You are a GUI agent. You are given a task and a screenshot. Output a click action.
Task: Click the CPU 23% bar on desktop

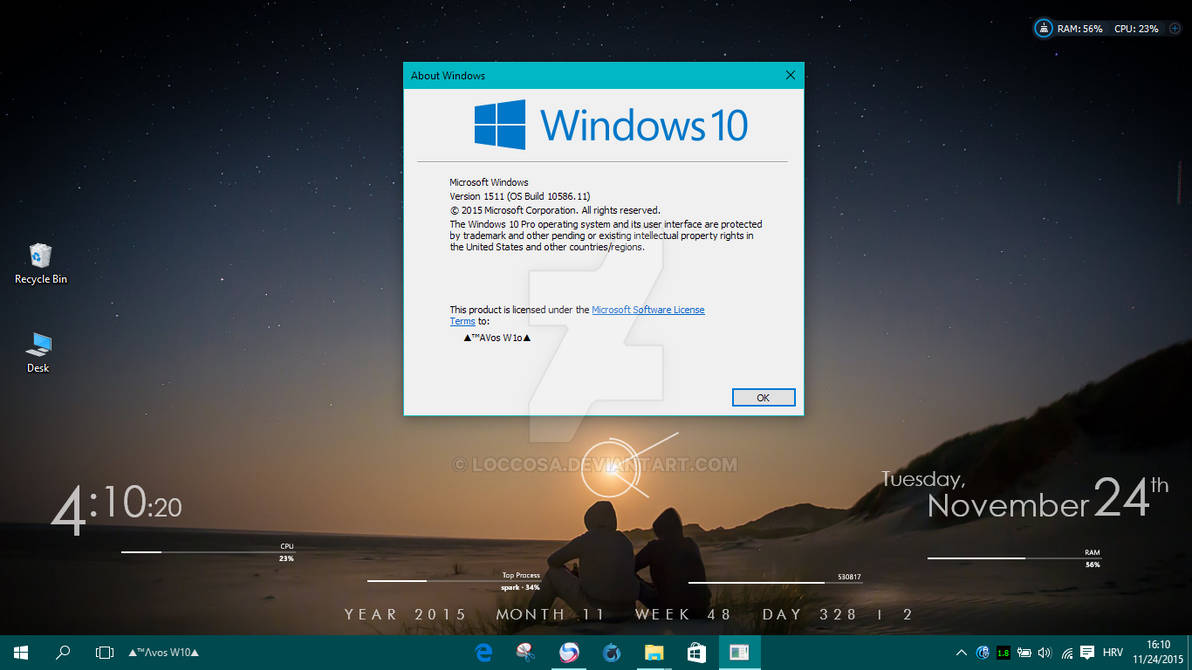click(x=208, y=552)
